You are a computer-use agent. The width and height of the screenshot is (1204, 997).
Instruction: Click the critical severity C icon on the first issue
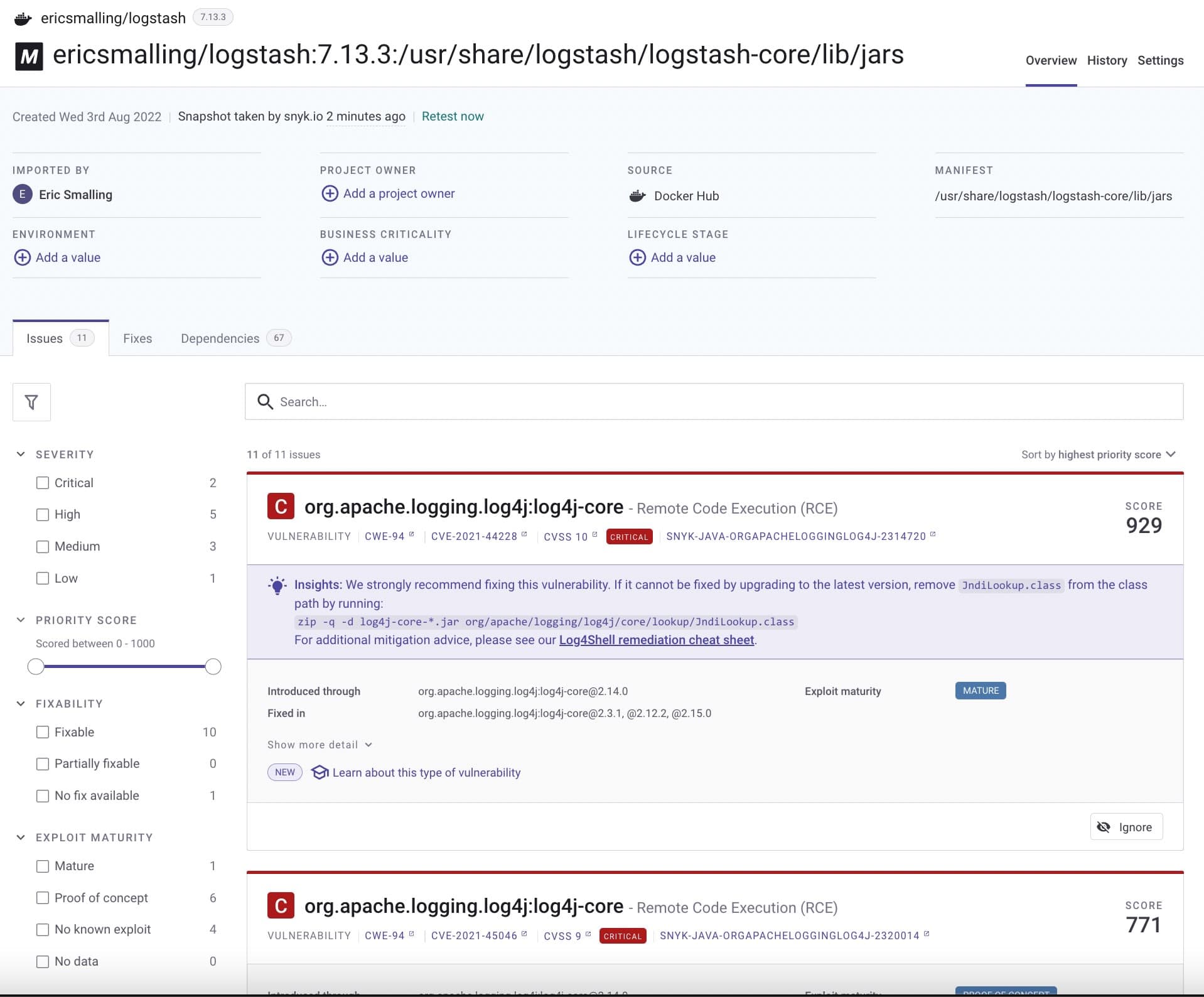point(281,506)
